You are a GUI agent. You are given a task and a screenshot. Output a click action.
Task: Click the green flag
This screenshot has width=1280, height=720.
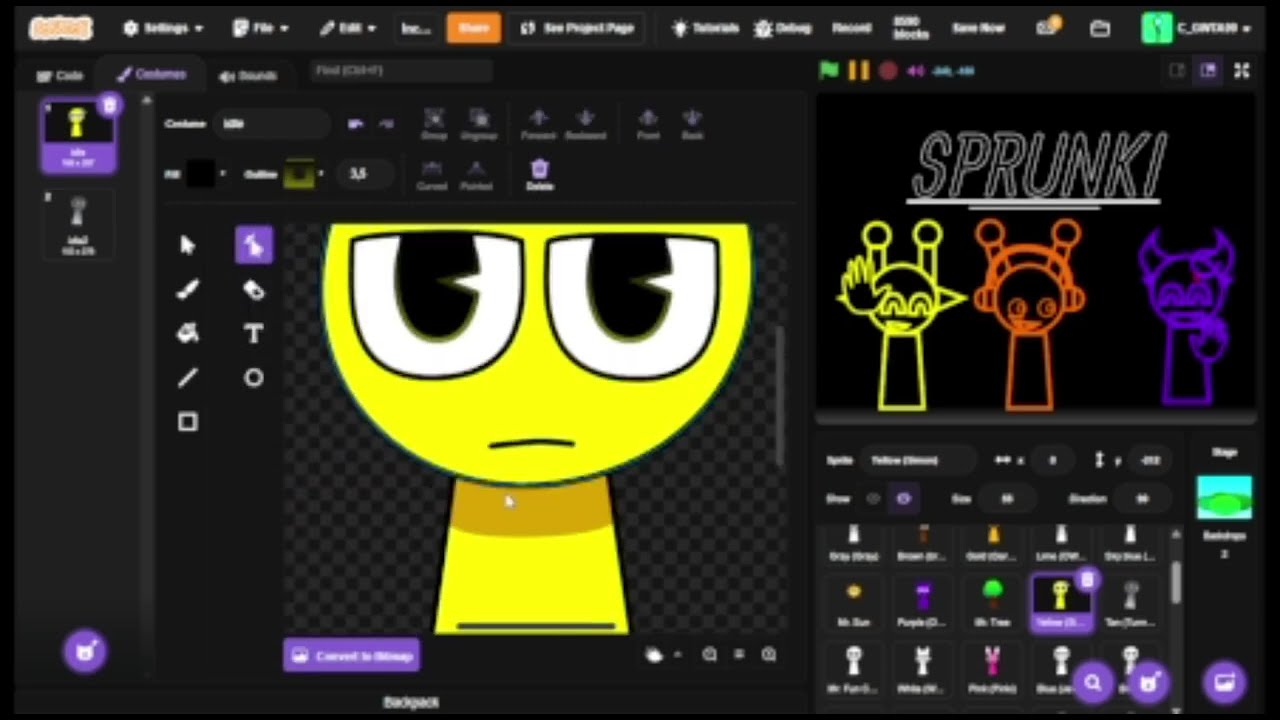pos(829,70)
